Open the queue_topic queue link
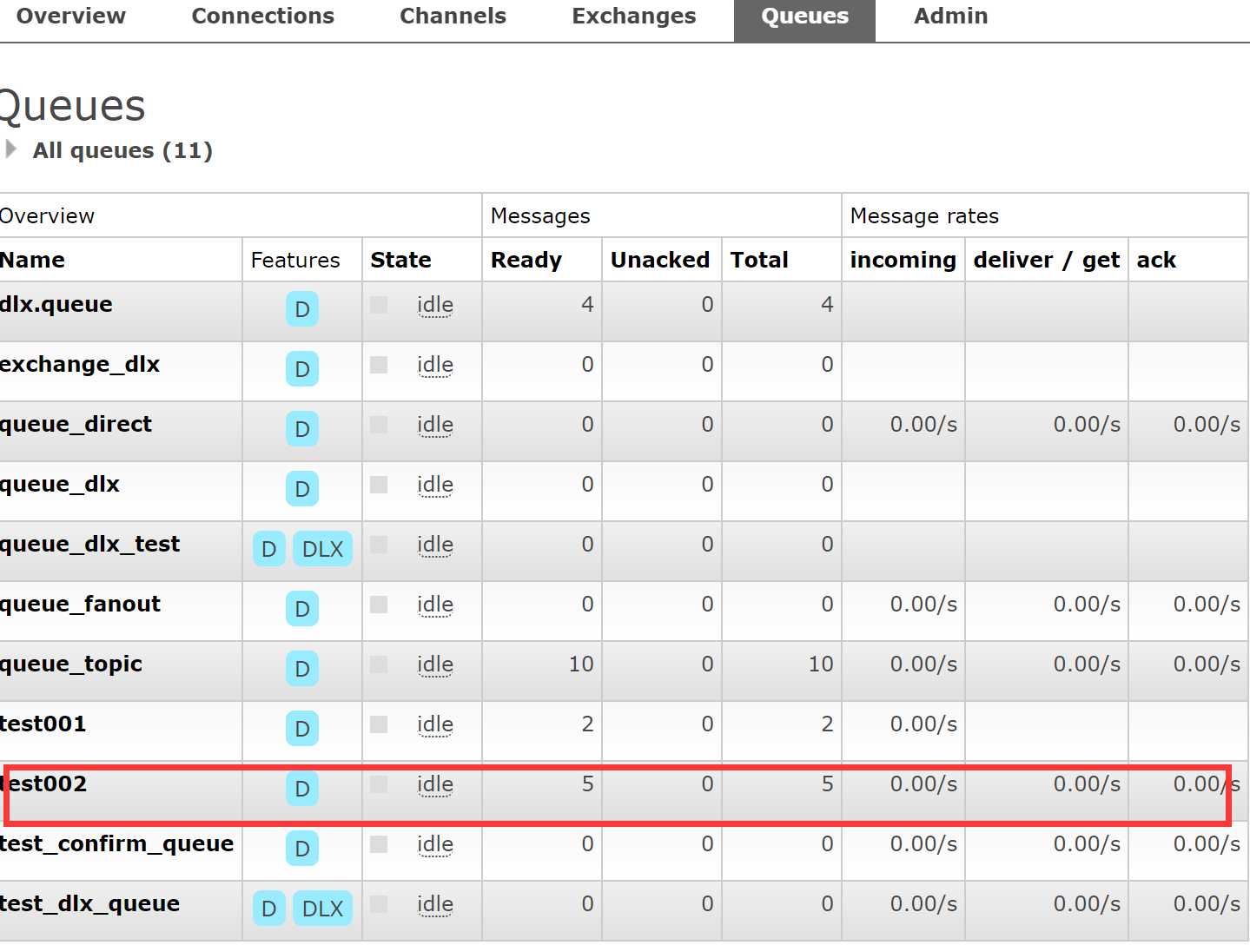 71,664
